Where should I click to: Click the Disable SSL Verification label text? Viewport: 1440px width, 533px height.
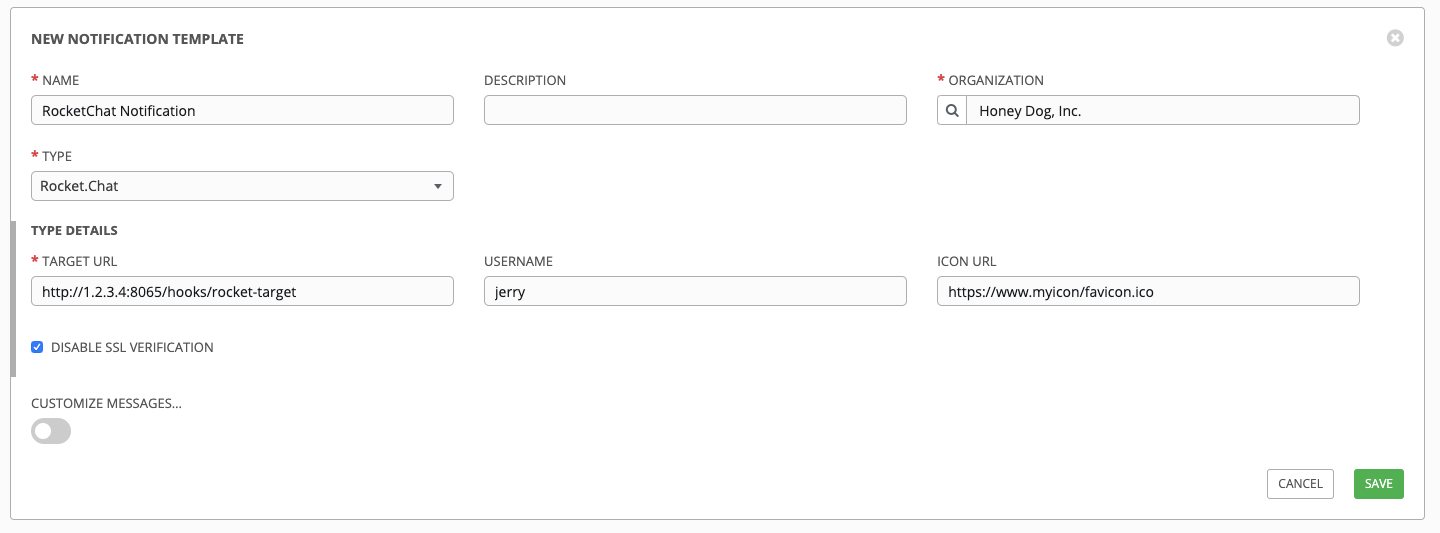(132, 348)
